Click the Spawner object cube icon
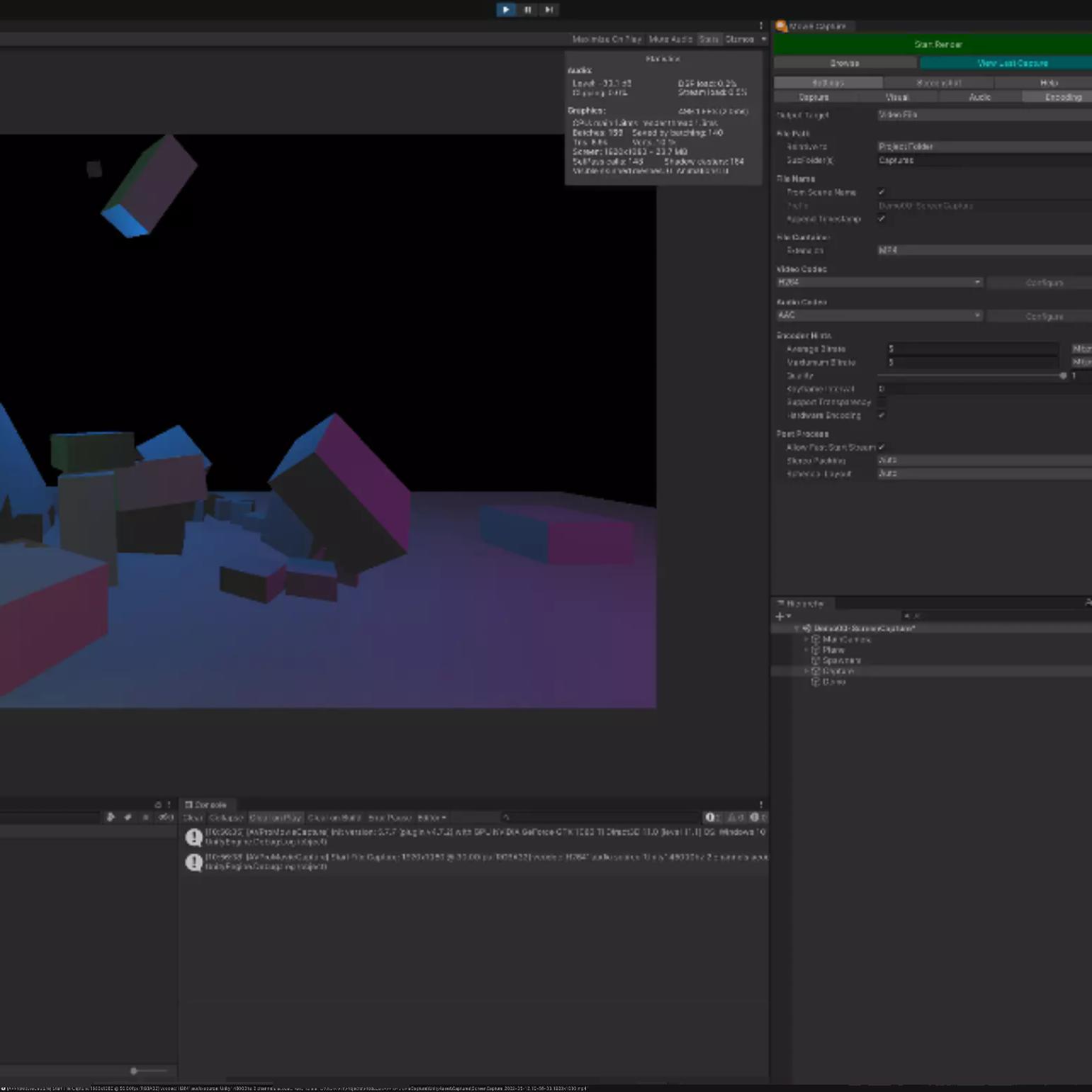The image size is (1092, 1092). 815,660
